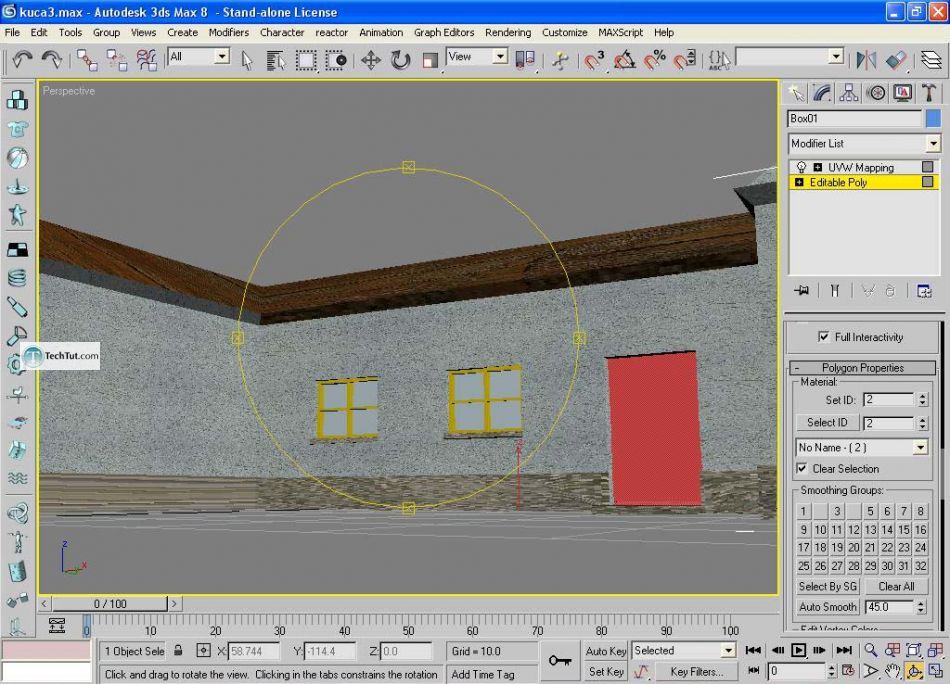Activate the Select and Scale tool

click(x=430, y=60)
